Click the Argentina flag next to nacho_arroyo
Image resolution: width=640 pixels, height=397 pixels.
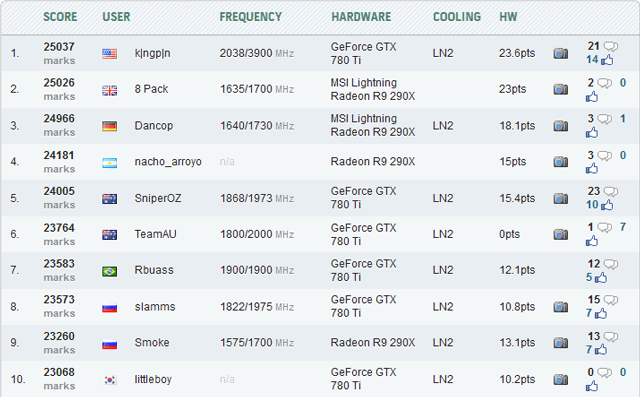coord(109,163)
